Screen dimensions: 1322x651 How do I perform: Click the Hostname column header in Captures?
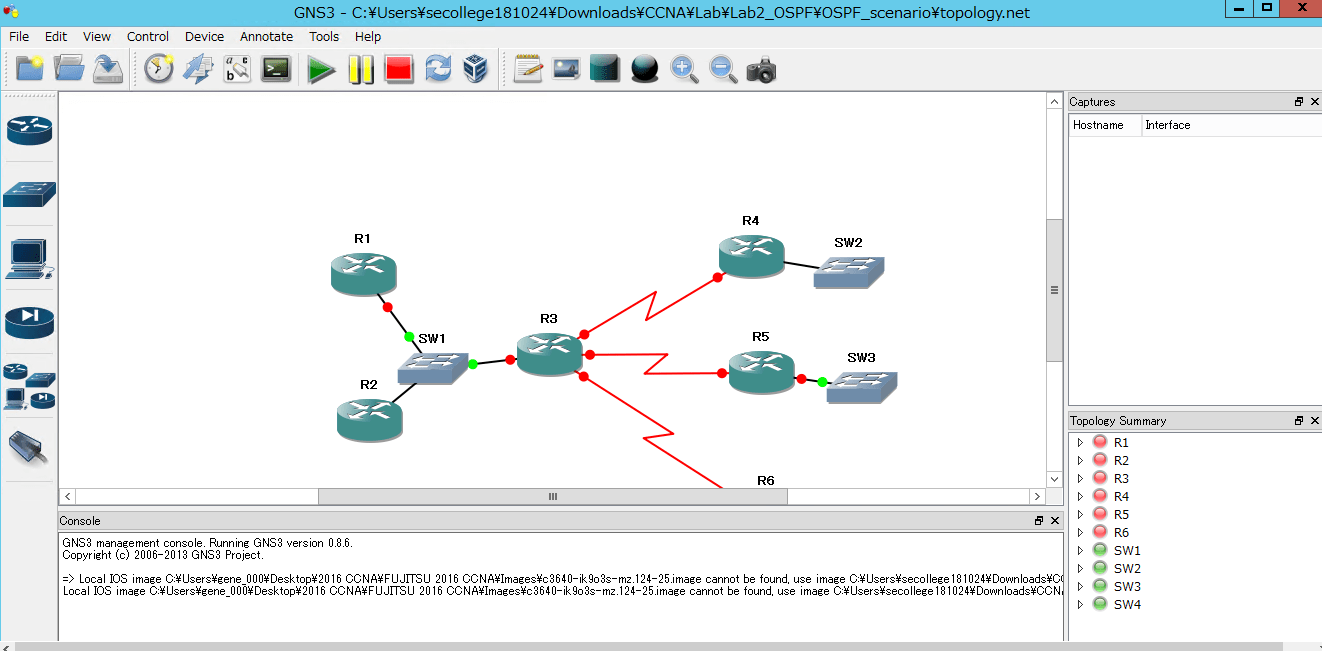[1105, 125]
